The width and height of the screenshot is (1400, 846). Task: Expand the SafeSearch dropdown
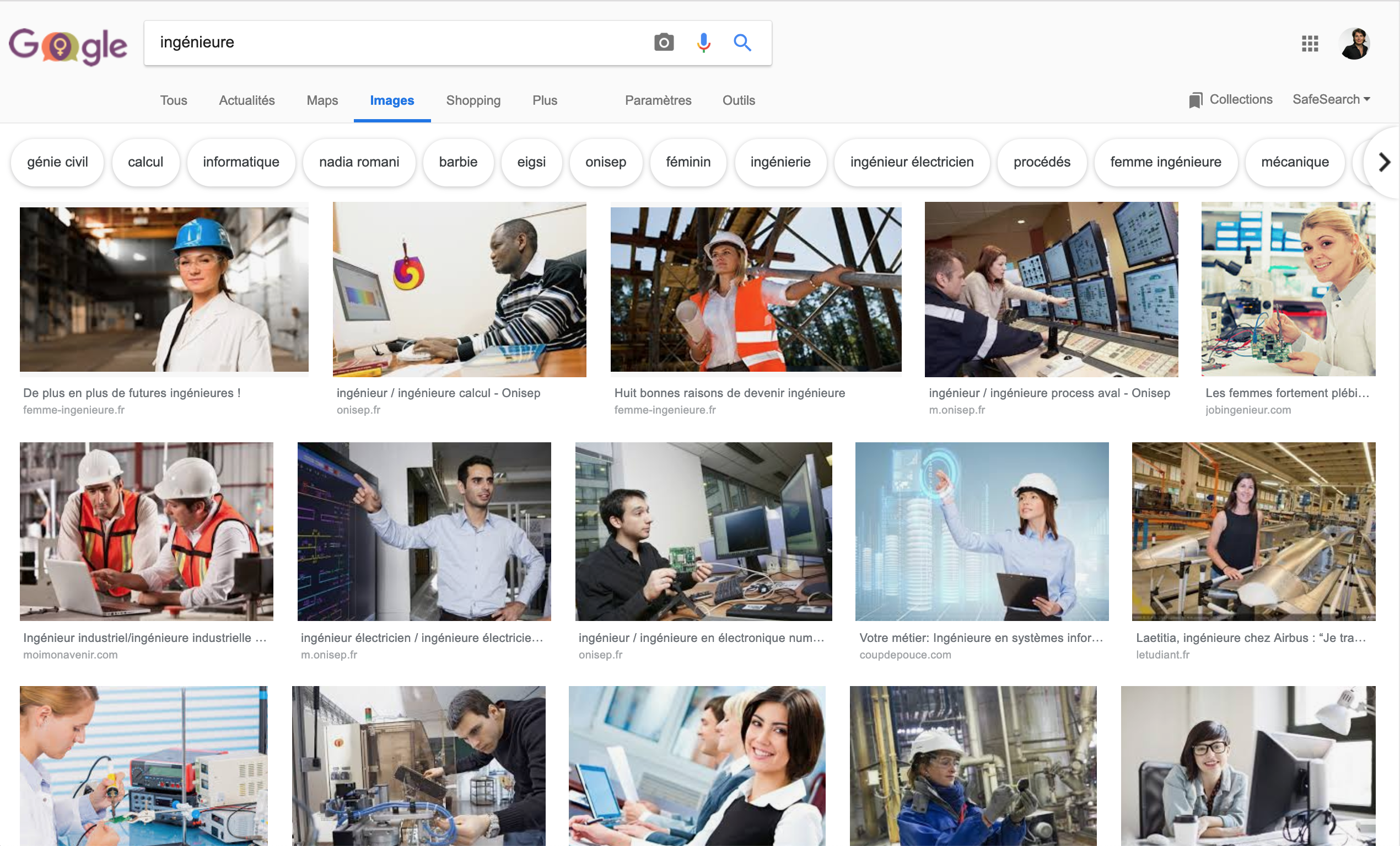(1331, 99)
